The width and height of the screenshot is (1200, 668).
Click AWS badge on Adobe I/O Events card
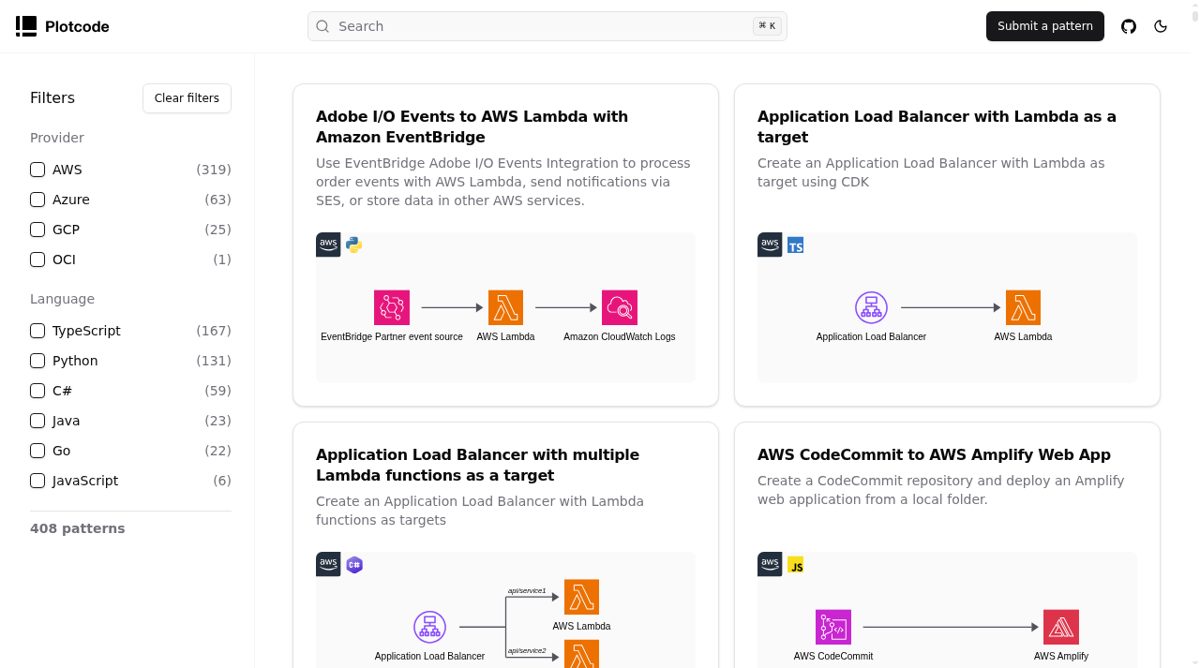pyautogui.click(x=328, y=244)
